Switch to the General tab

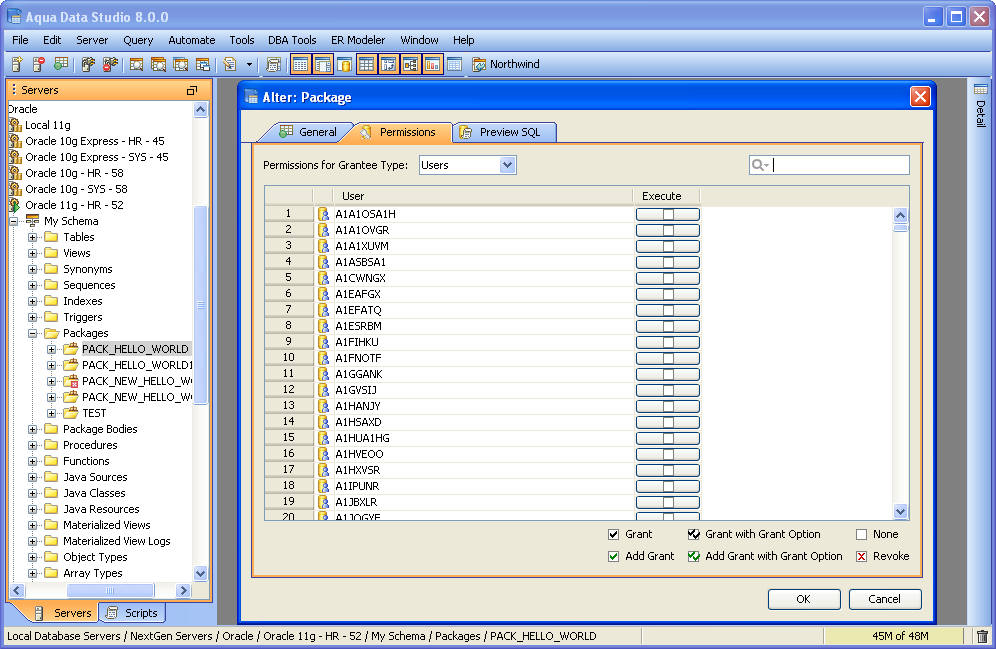[x=308, y=132]
